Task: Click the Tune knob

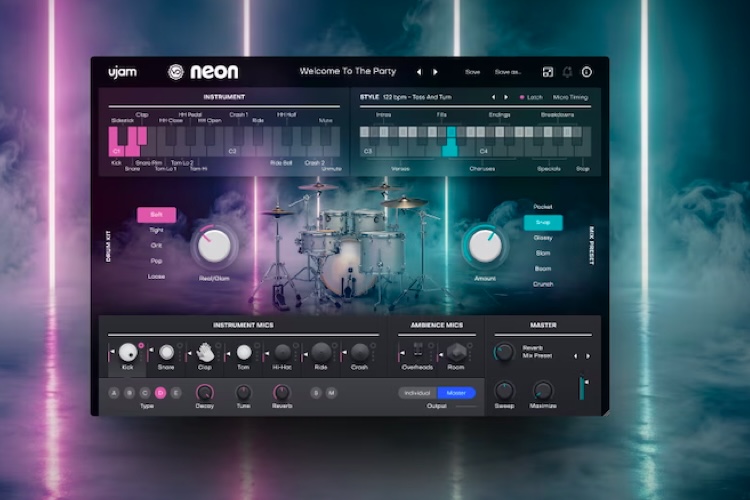Action: (x=243, y=393)
